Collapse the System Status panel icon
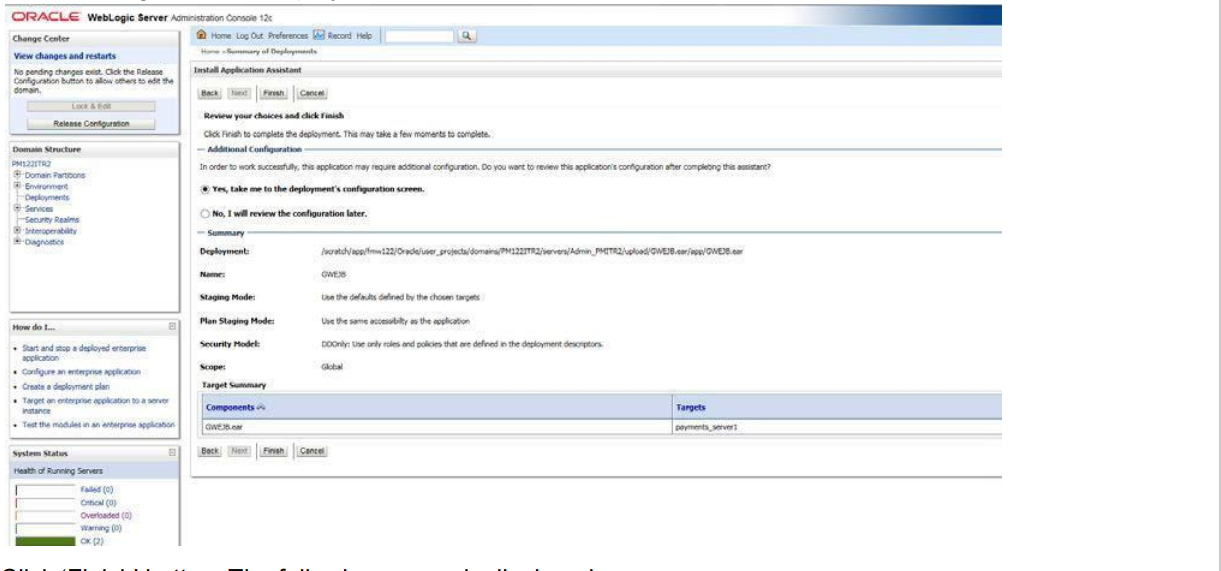 click(172, 453)
